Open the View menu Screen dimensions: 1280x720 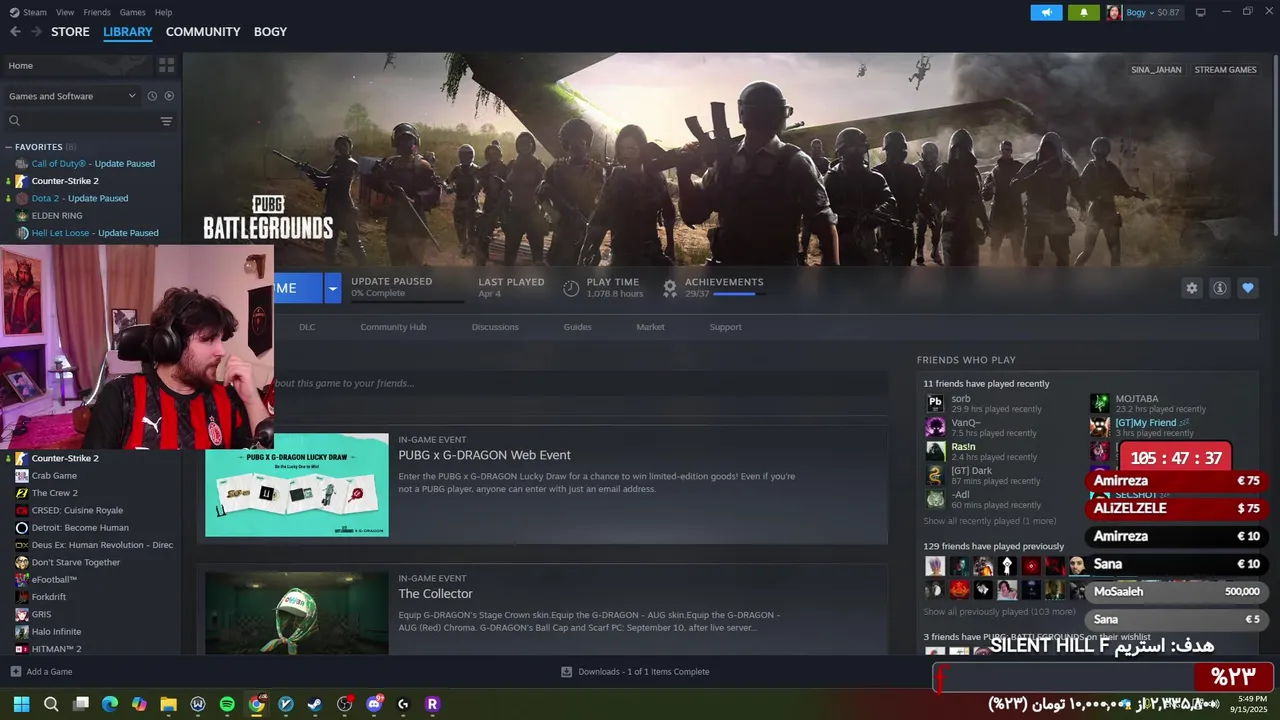pos(65,12)
